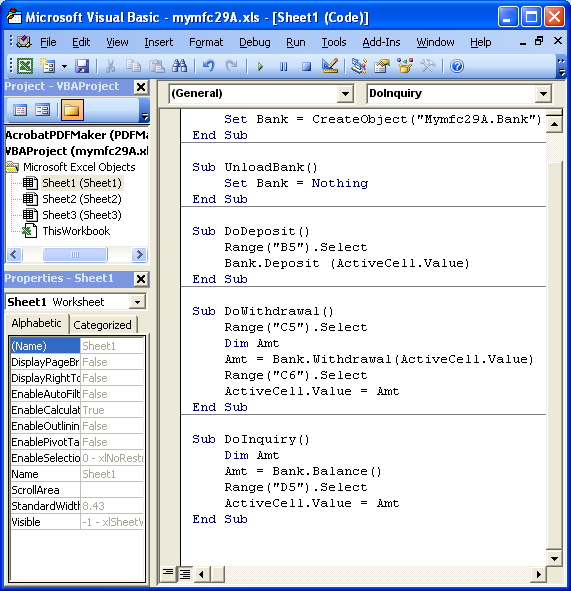Open the Toolbox hammer-and-wrench icon
This screenshot has width=571, height=591.
coord(428,66)
